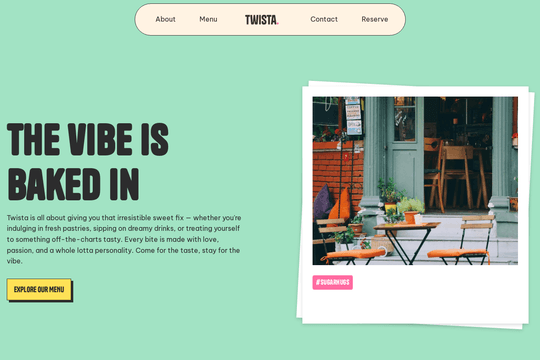The width and height of the screenshot is (540, 360).
Task: Click the 'The Vibe Is Baked In' headline
Action: [88, 161]
